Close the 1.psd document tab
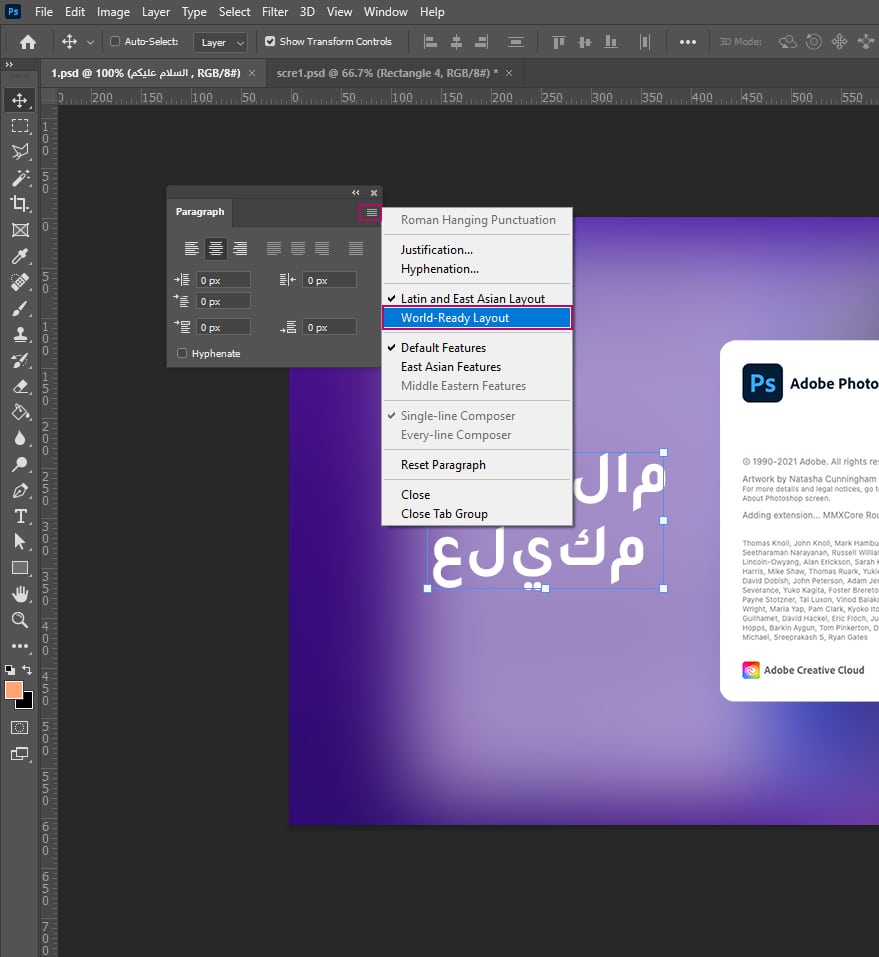The height and width of the screenshot is (957, 879). click(252, 73)
